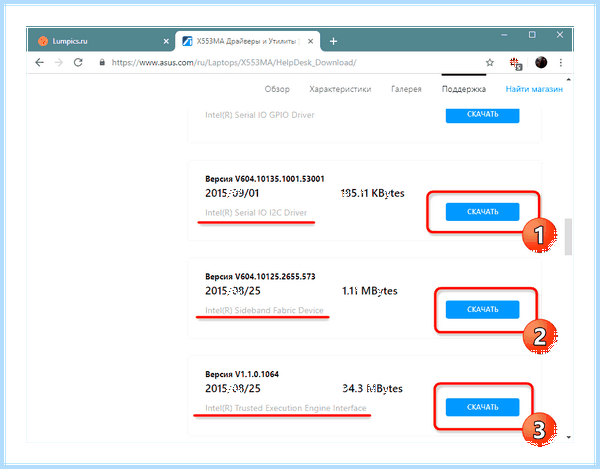Click the site lock icon
The width and height of the screenshot is (600, 469).
coord(102,62)
